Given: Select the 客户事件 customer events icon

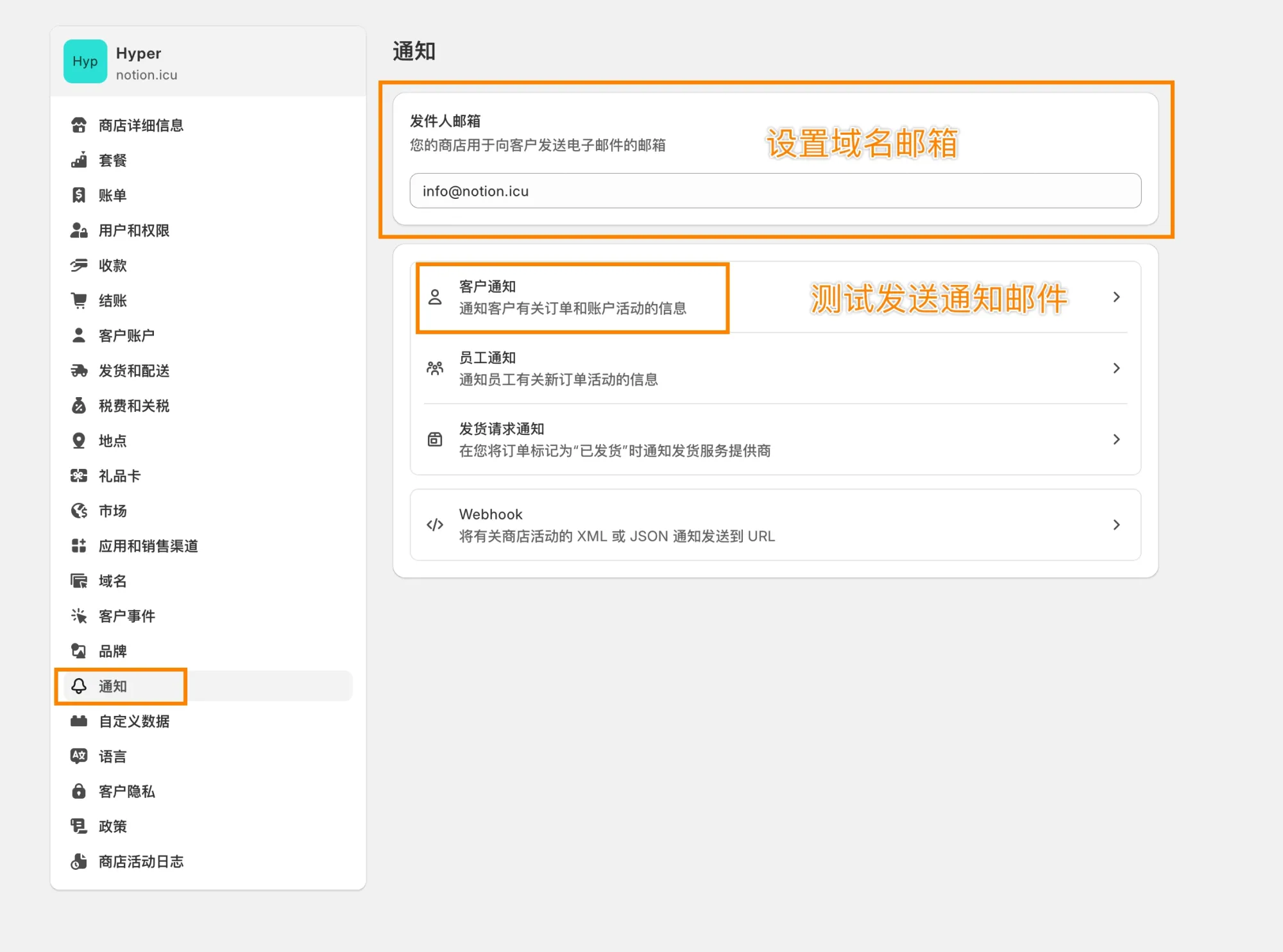Looking at the screenshot, I should [79, 616].
